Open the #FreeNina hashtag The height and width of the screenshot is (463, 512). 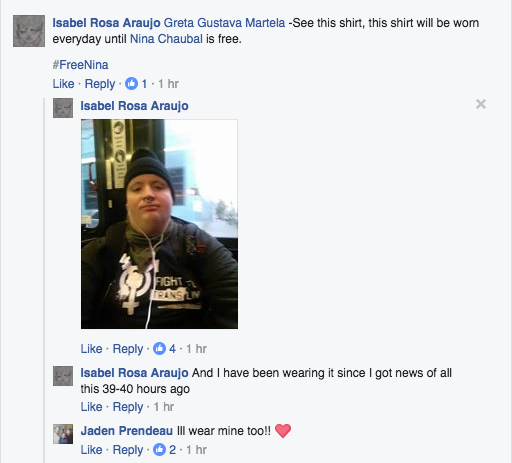tap(80, 65)
